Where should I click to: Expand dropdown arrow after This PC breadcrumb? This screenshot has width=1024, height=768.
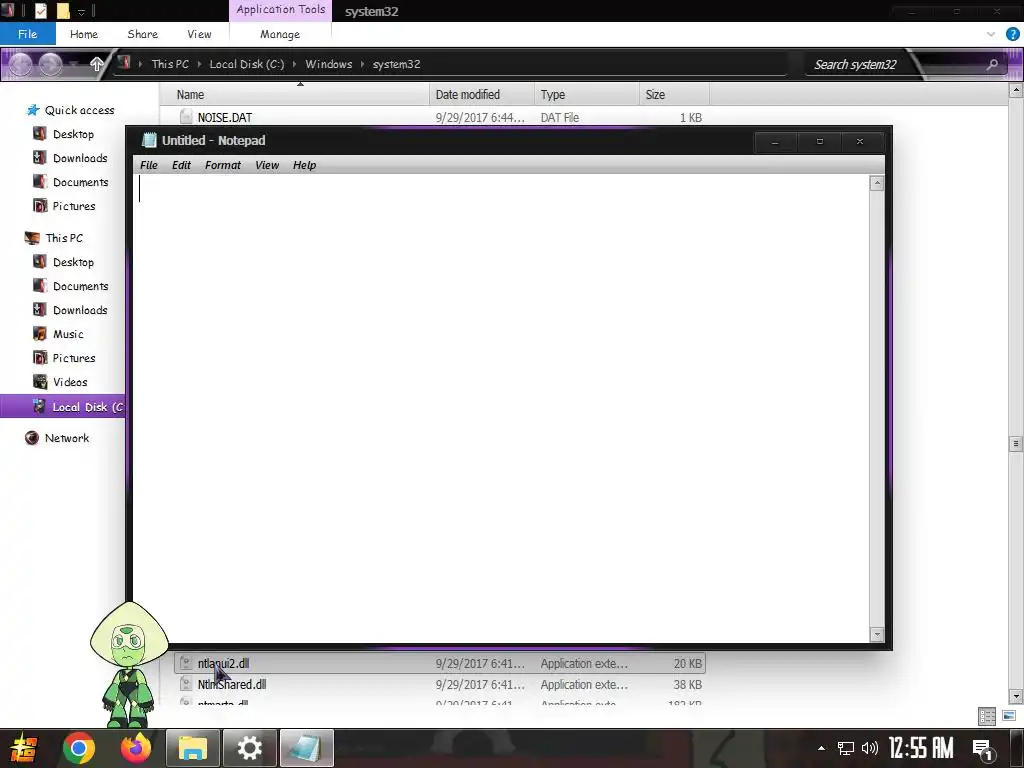click(x=199, y=64)
